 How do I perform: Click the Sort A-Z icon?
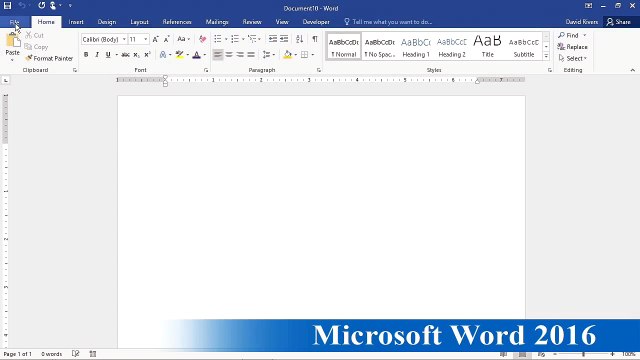[x=300, y=39]
